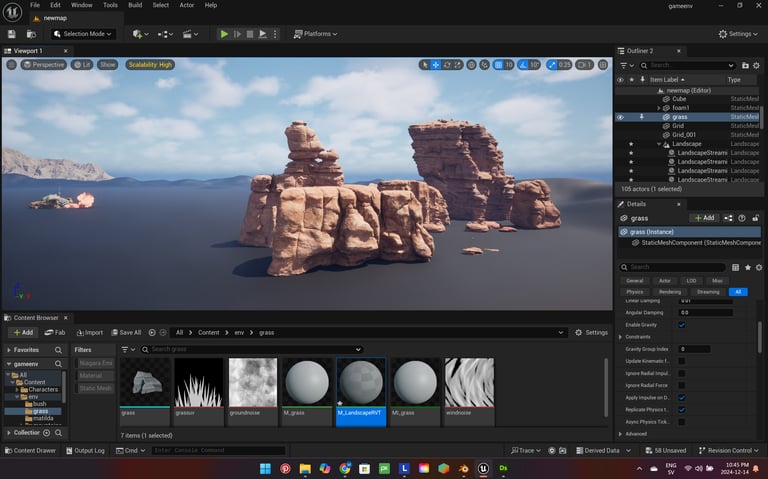Toggle grid snapping icon in viewport toolbar
The width and height of the screenshot is (768, 479).
pos(498,65)
